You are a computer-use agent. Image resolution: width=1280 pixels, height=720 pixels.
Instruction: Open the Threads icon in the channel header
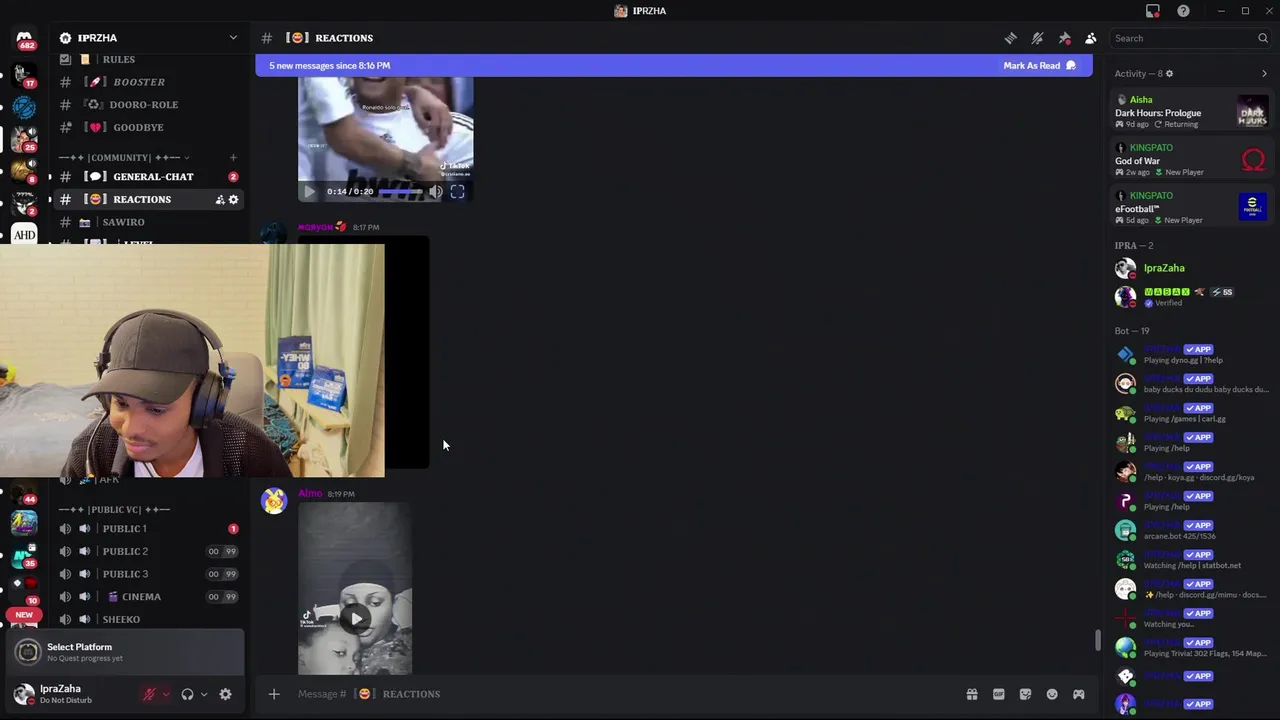click(x=1011, y=38)
